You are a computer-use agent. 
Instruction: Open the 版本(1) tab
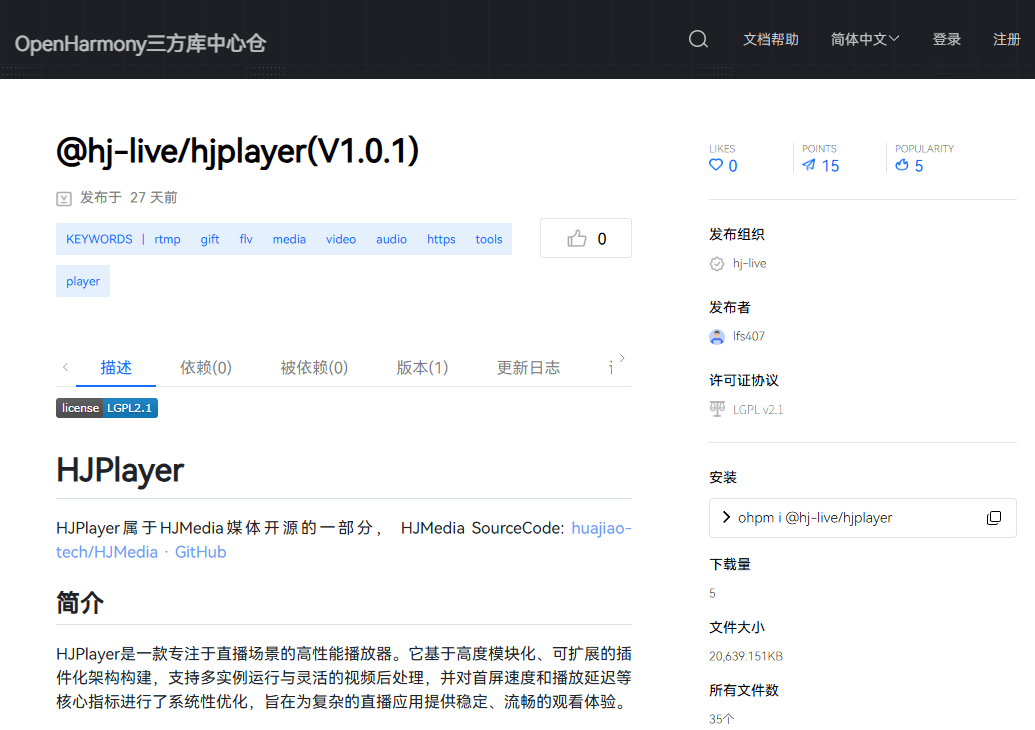coord(422,367)
